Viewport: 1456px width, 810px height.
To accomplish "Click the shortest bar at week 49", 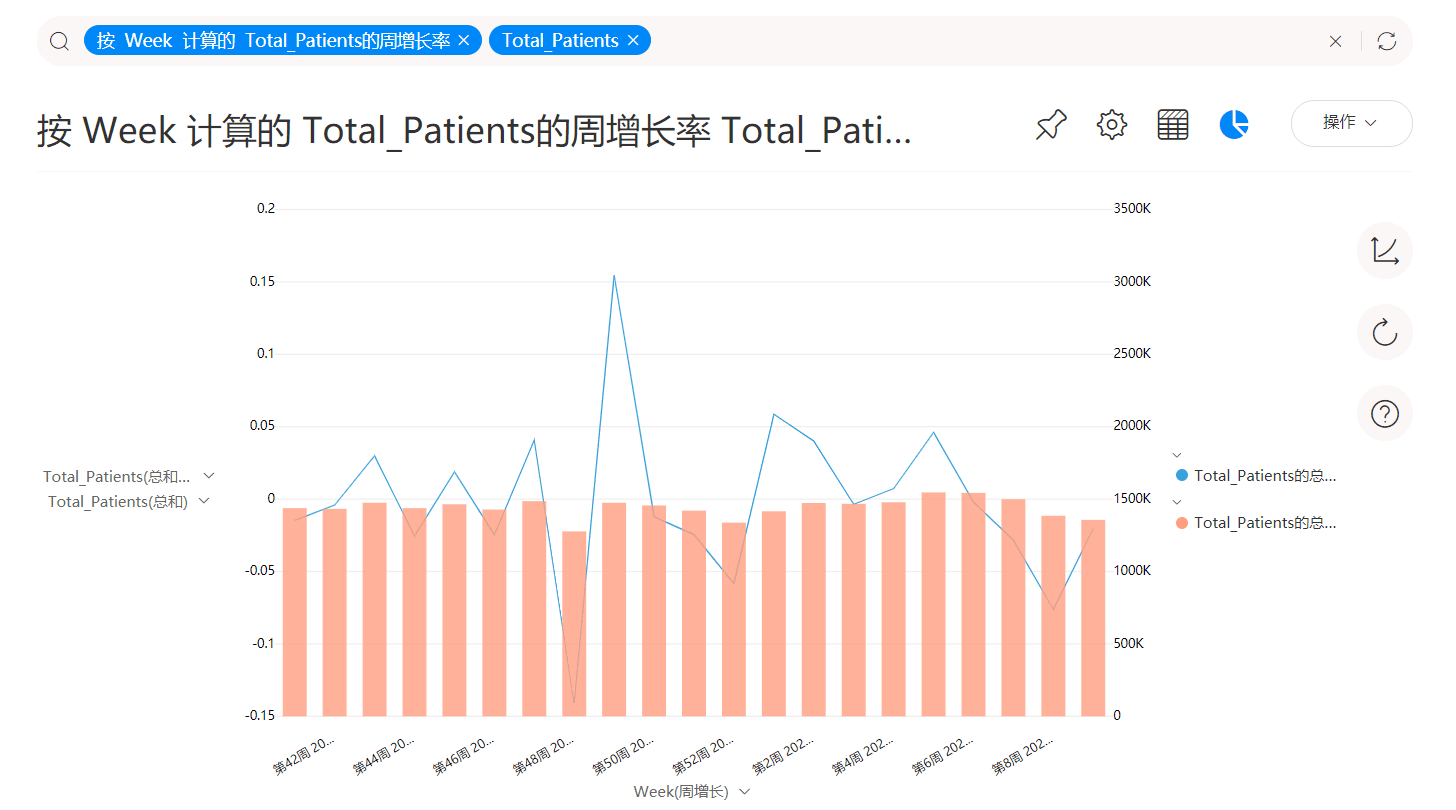I will pyautogui.click(x=574, y=623).
